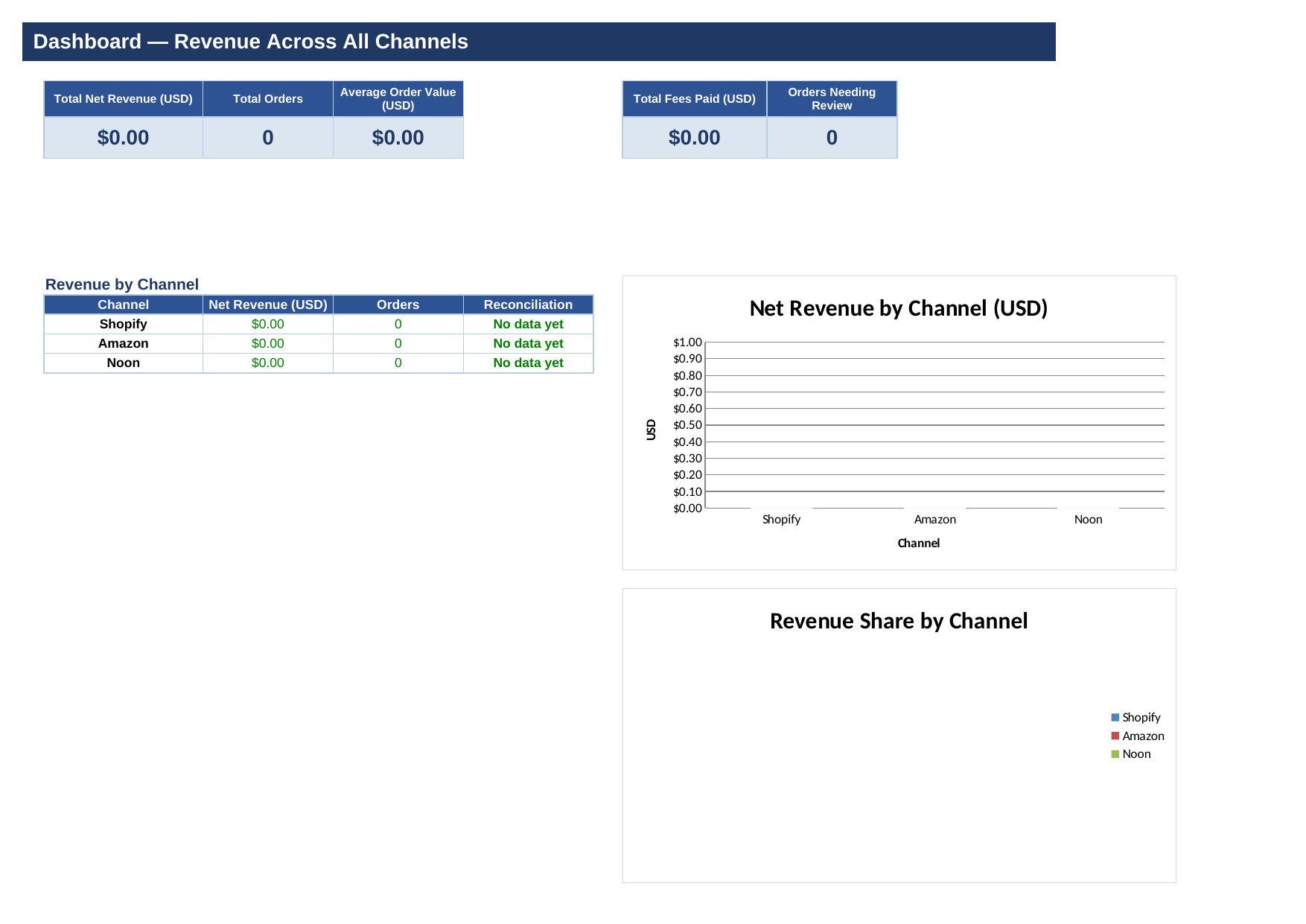This screenshot has height=924, width=1306.
Task: Select the red Amazon legend swatch
Action: pyautogui.click(x=1115, y=736)
